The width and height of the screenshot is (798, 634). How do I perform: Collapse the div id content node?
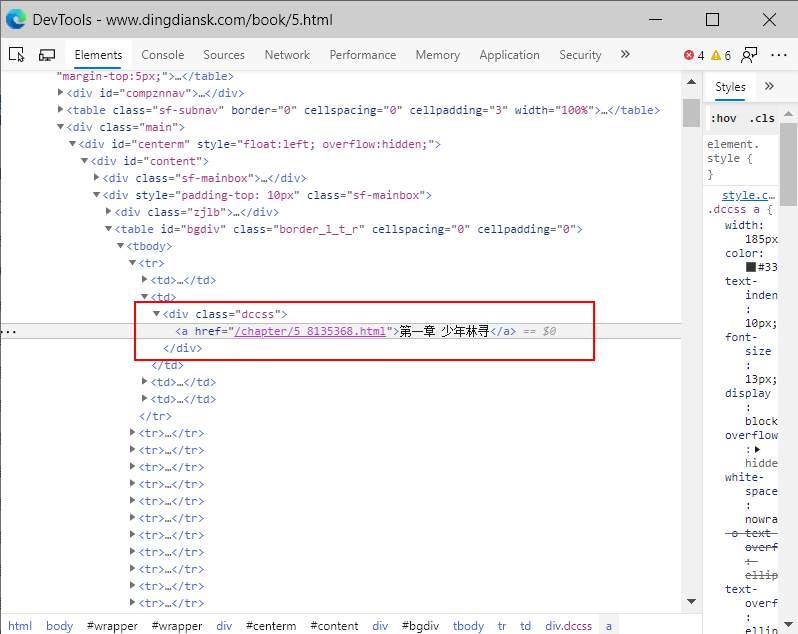(x=85, y=161)
